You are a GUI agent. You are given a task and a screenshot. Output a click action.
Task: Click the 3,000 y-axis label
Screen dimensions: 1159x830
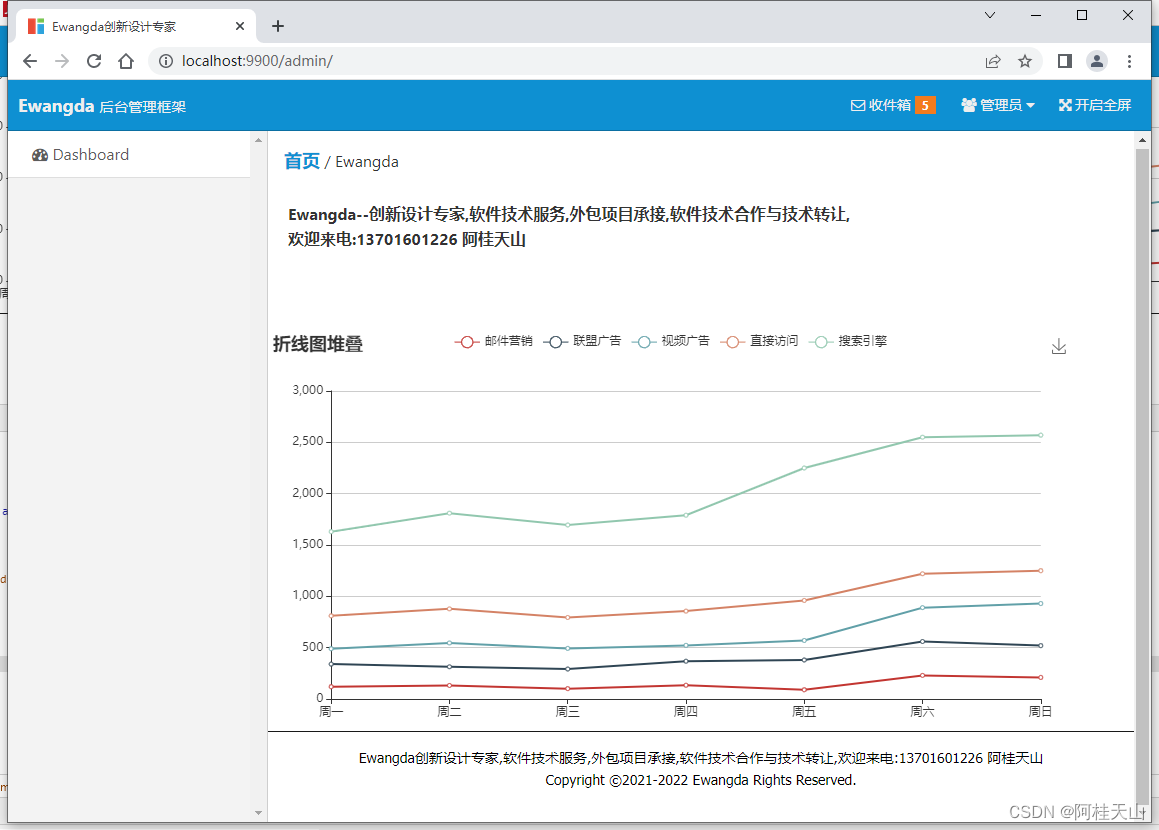pos(307,390)
